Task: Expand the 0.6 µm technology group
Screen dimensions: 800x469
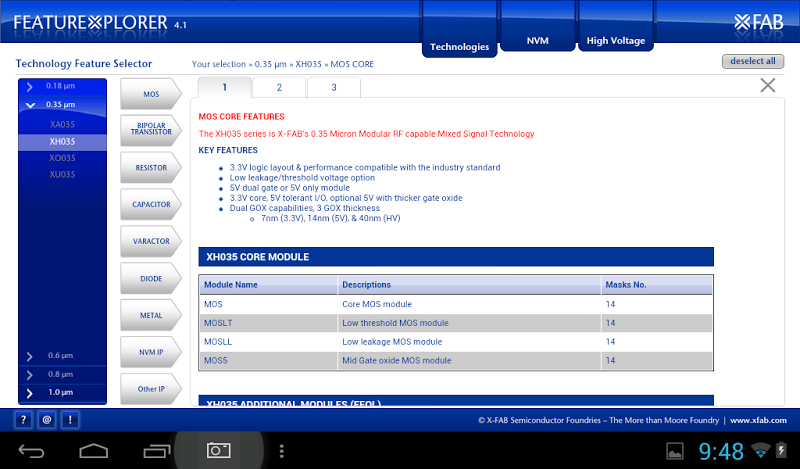Action: (62, 356)
